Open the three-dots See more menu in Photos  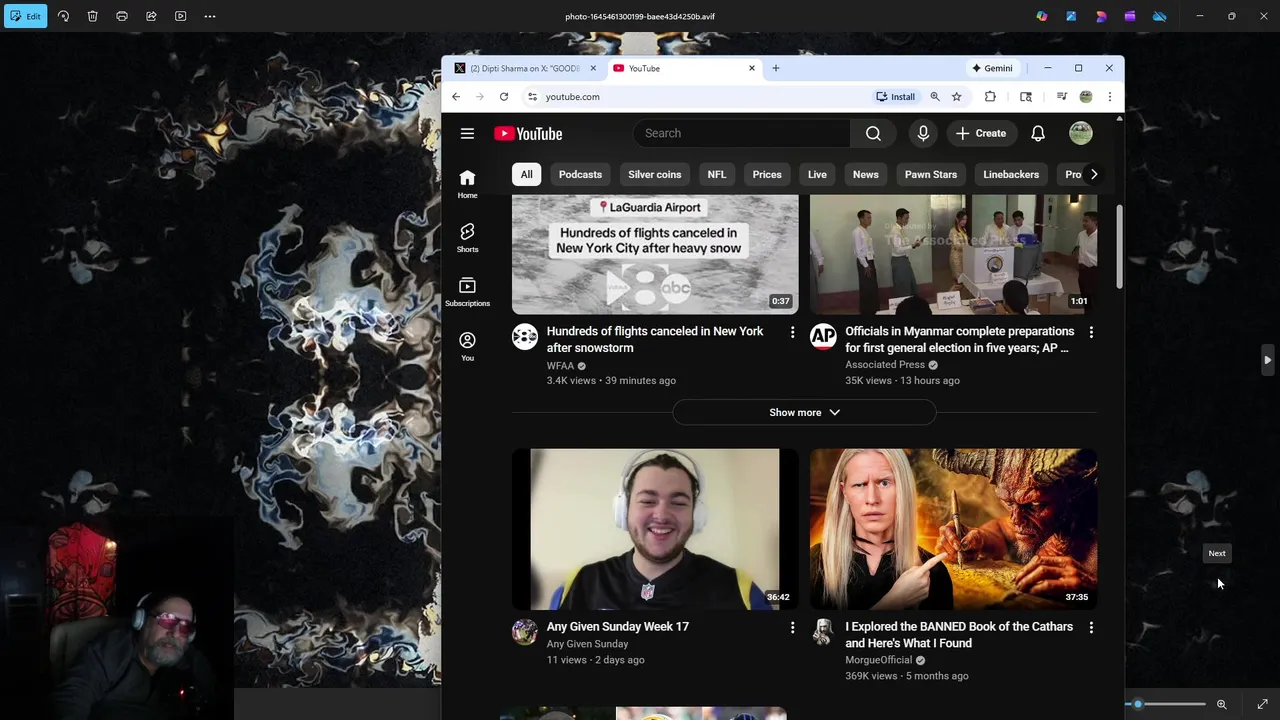click(210, 16)
